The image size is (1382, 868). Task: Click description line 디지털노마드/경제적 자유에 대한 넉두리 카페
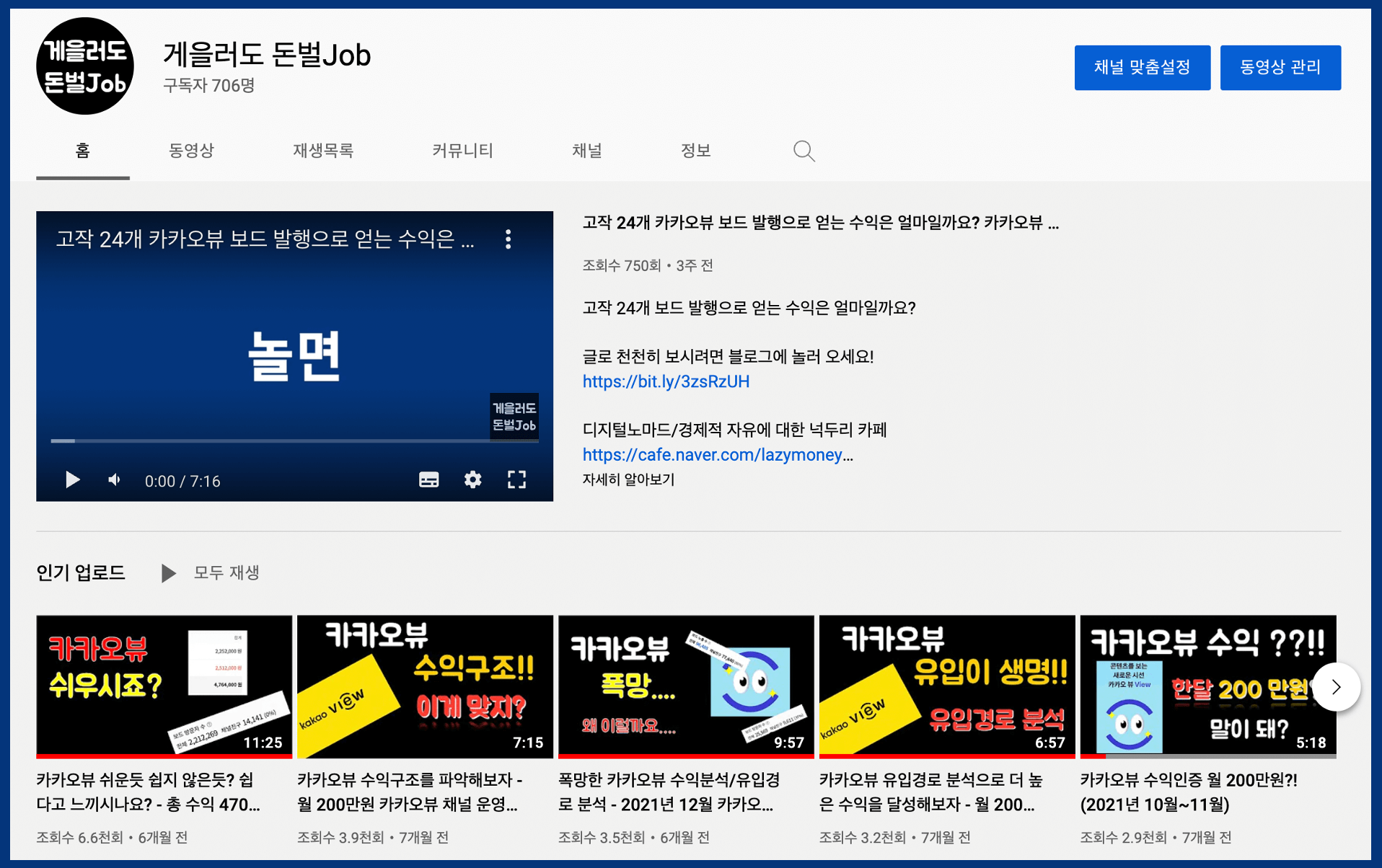pos(734,430)
